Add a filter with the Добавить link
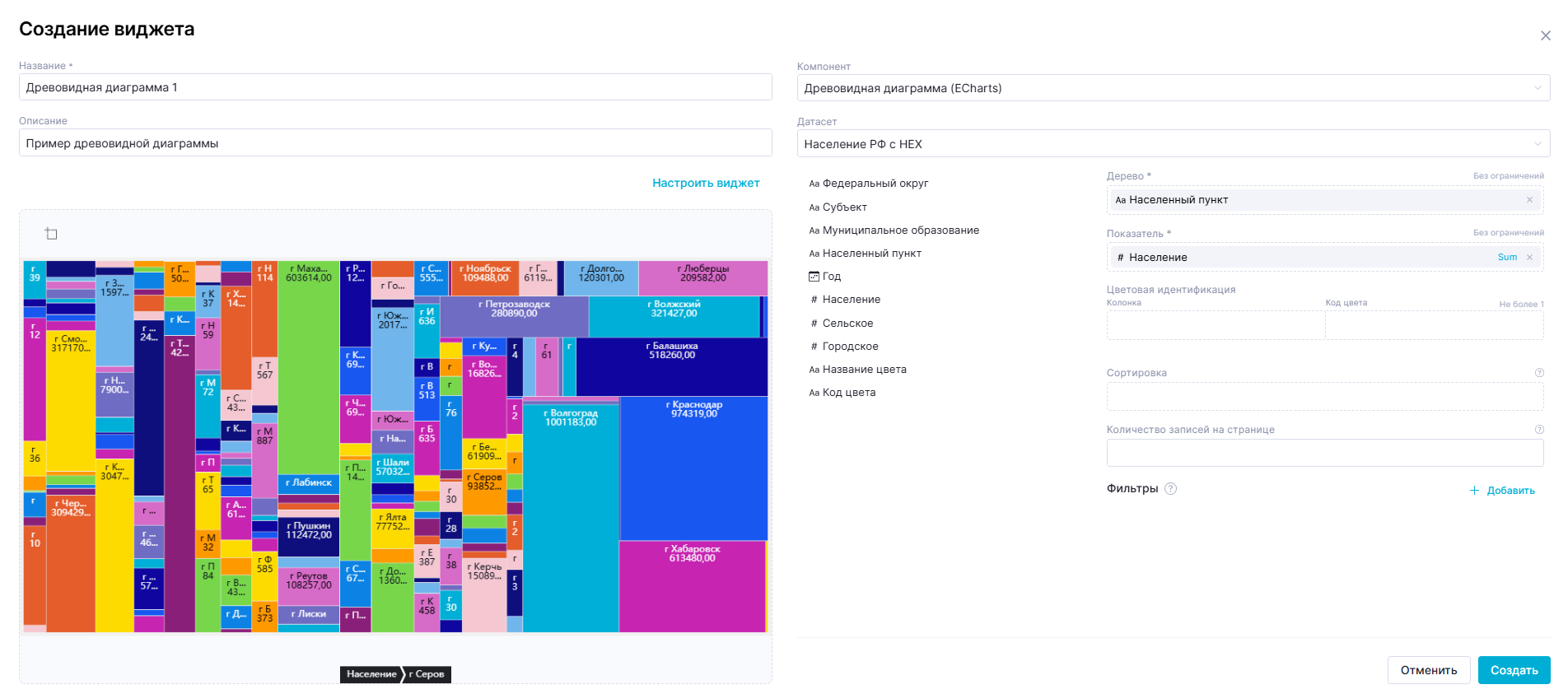 point(1503,491)
